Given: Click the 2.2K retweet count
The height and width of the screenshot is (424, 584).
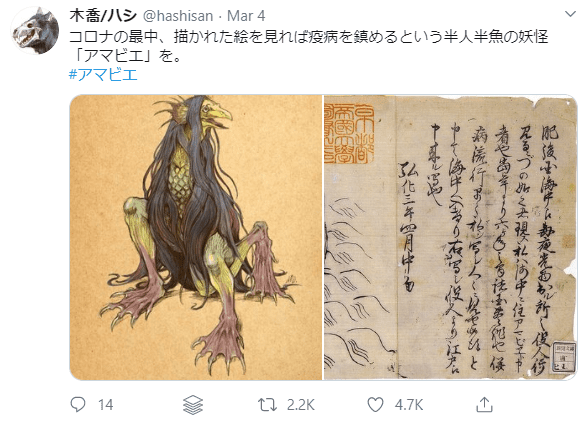Looking at the screenshot, I should tap(301, 405).
